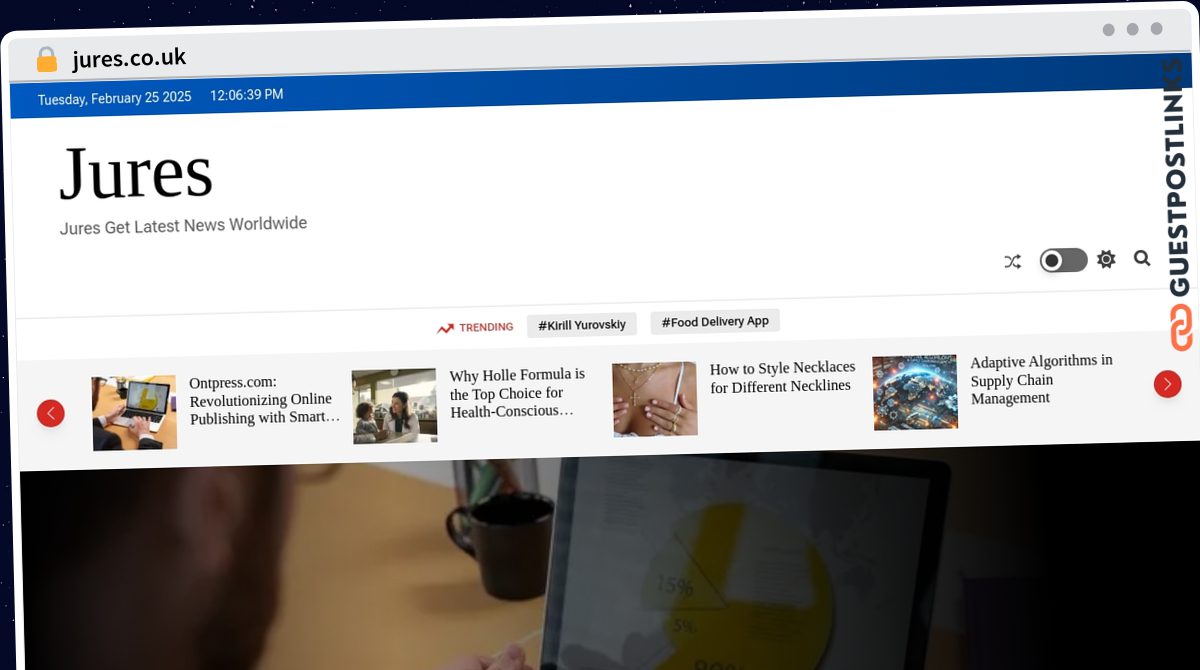Open the #Kirill Yurovskiy trending tag
1200x670 pixels.
(582, 325)
